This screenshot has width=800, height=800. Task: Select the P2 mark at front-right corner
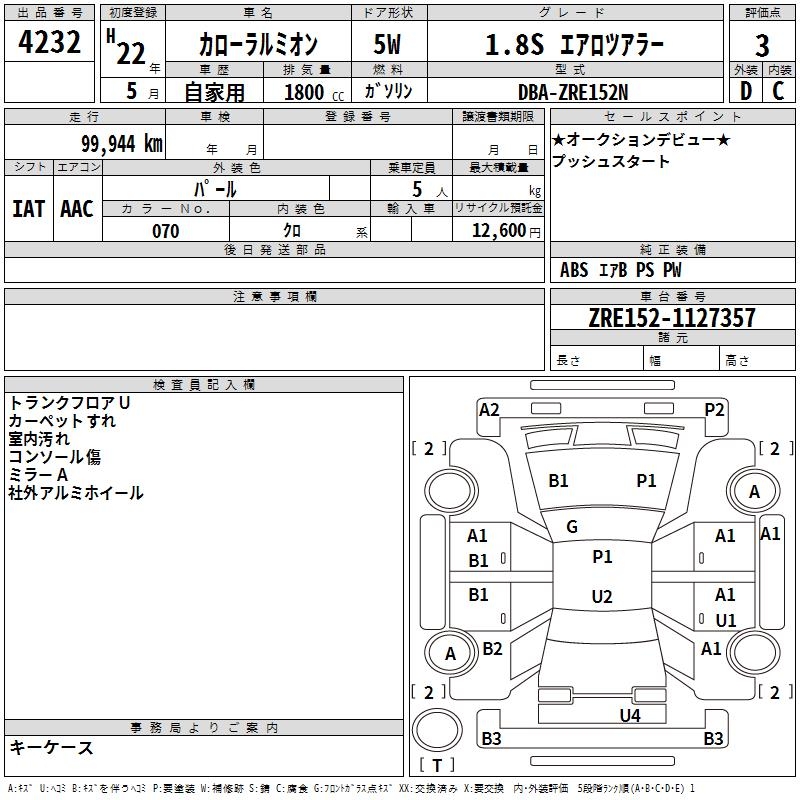[714, 410]
